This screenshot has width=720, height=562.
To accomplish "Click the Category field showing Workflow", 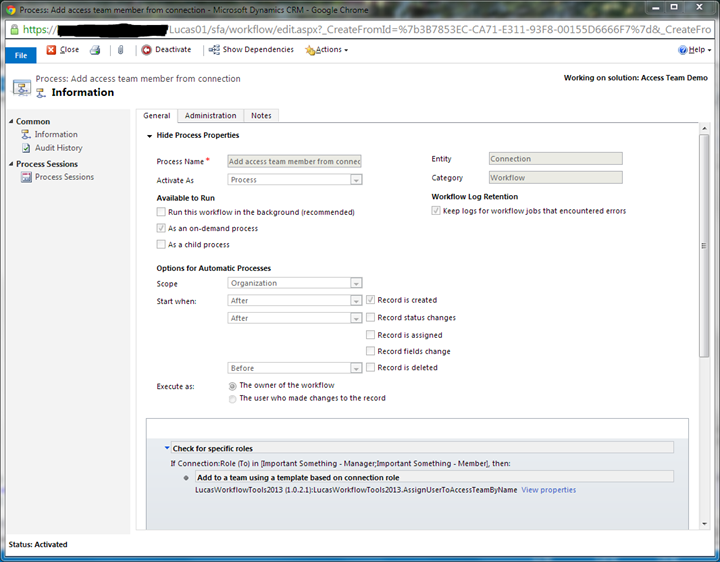I will [x=556, y=177].
